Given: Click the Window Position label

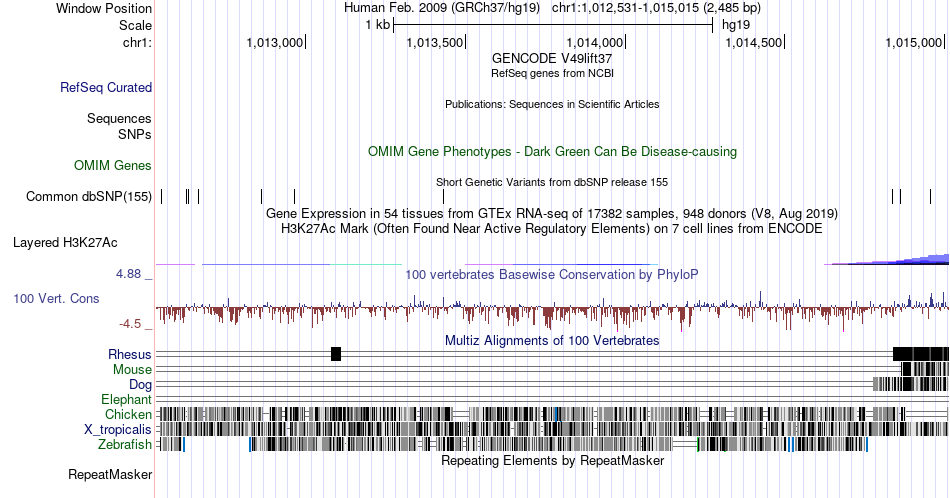Looking at the screenshot, I should (x=104, y=8).
